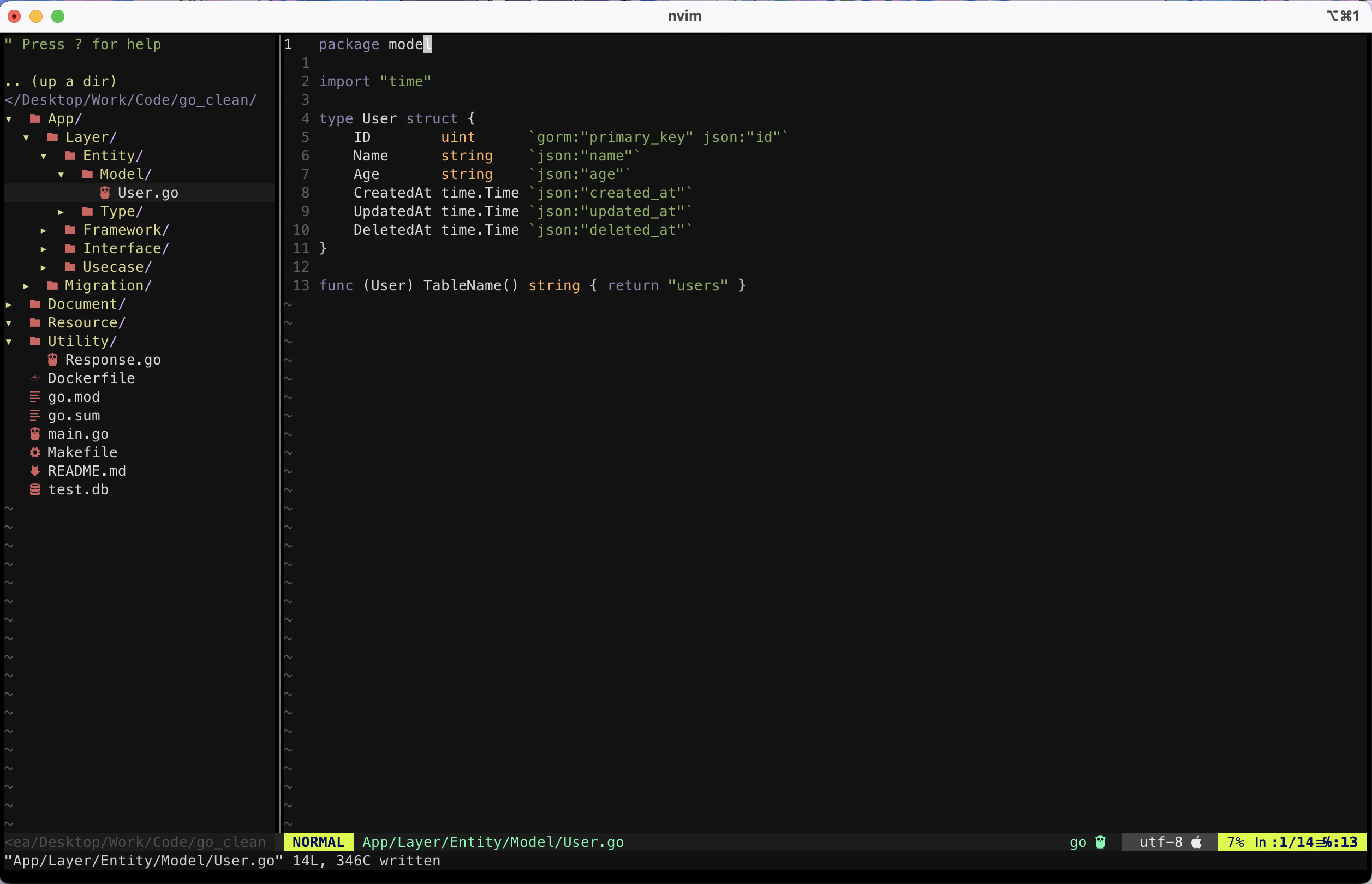Click the markdown arrow icon beside README.md
Image resolution: width=1372 pixels, height=884 pixels.
pyautogui.click(x=35, y=471)
